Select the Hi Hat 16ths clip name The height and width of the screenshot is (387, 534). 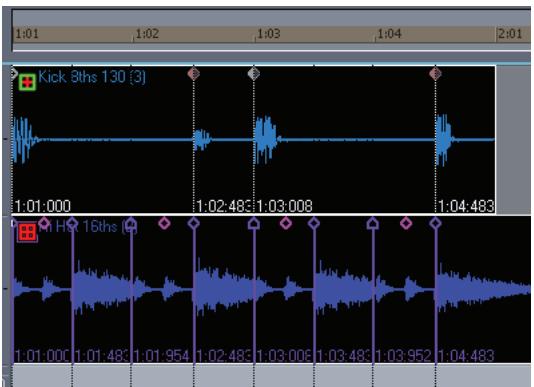pos(88,227)
